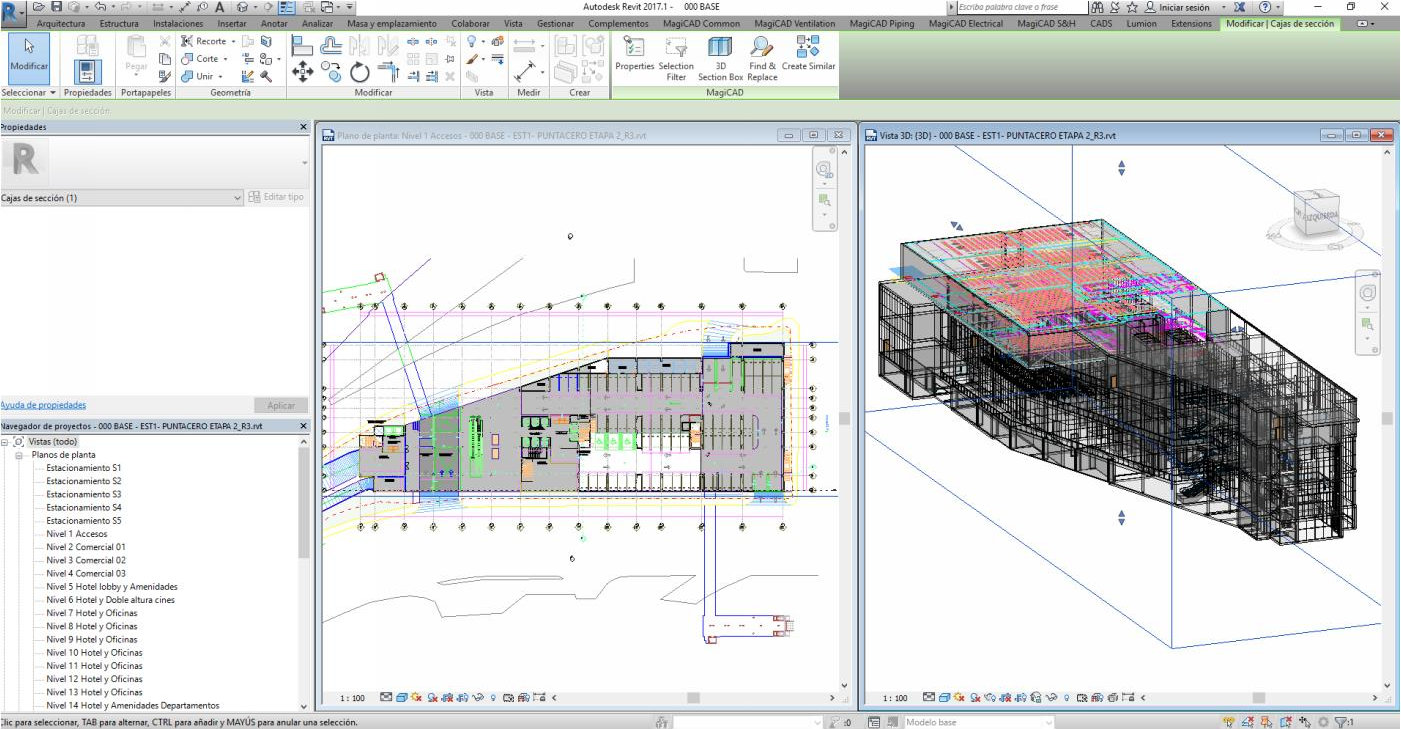1401x729 pixels.
Task: Click the Unir geometry tool
Action: pyautogui.click(x=197, y=76)
